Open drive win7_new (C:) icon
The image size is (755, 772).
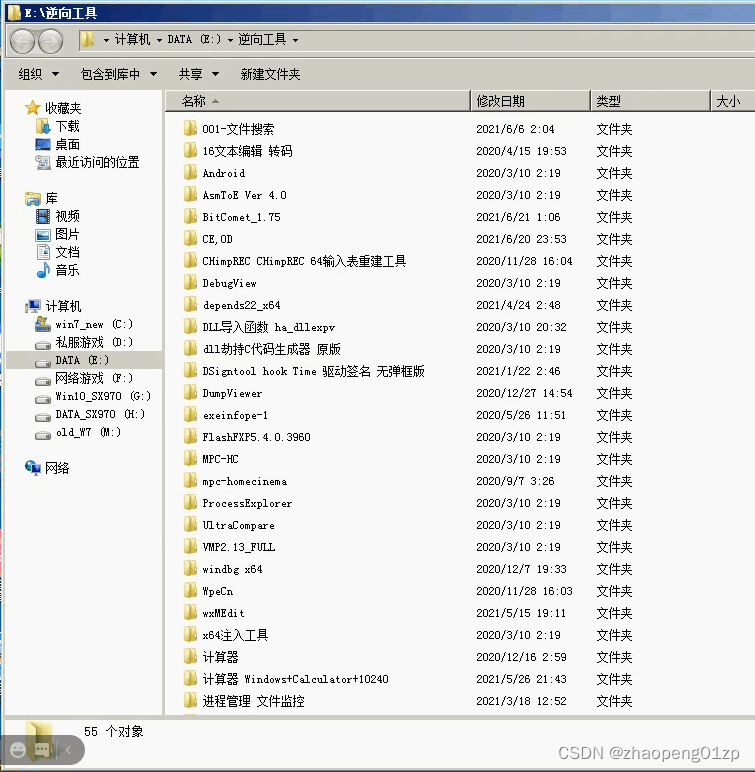click(43, 324)
